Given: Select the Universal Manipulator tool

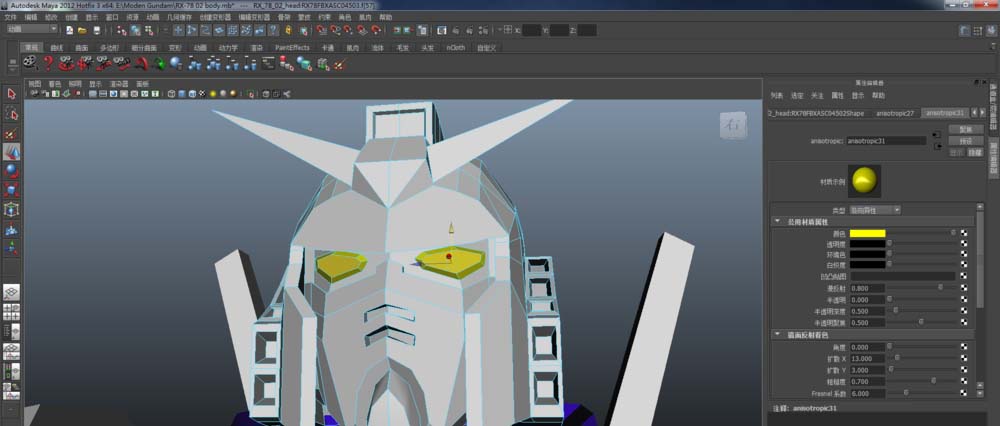Looking at the screenshot, I should coord(11,209).
